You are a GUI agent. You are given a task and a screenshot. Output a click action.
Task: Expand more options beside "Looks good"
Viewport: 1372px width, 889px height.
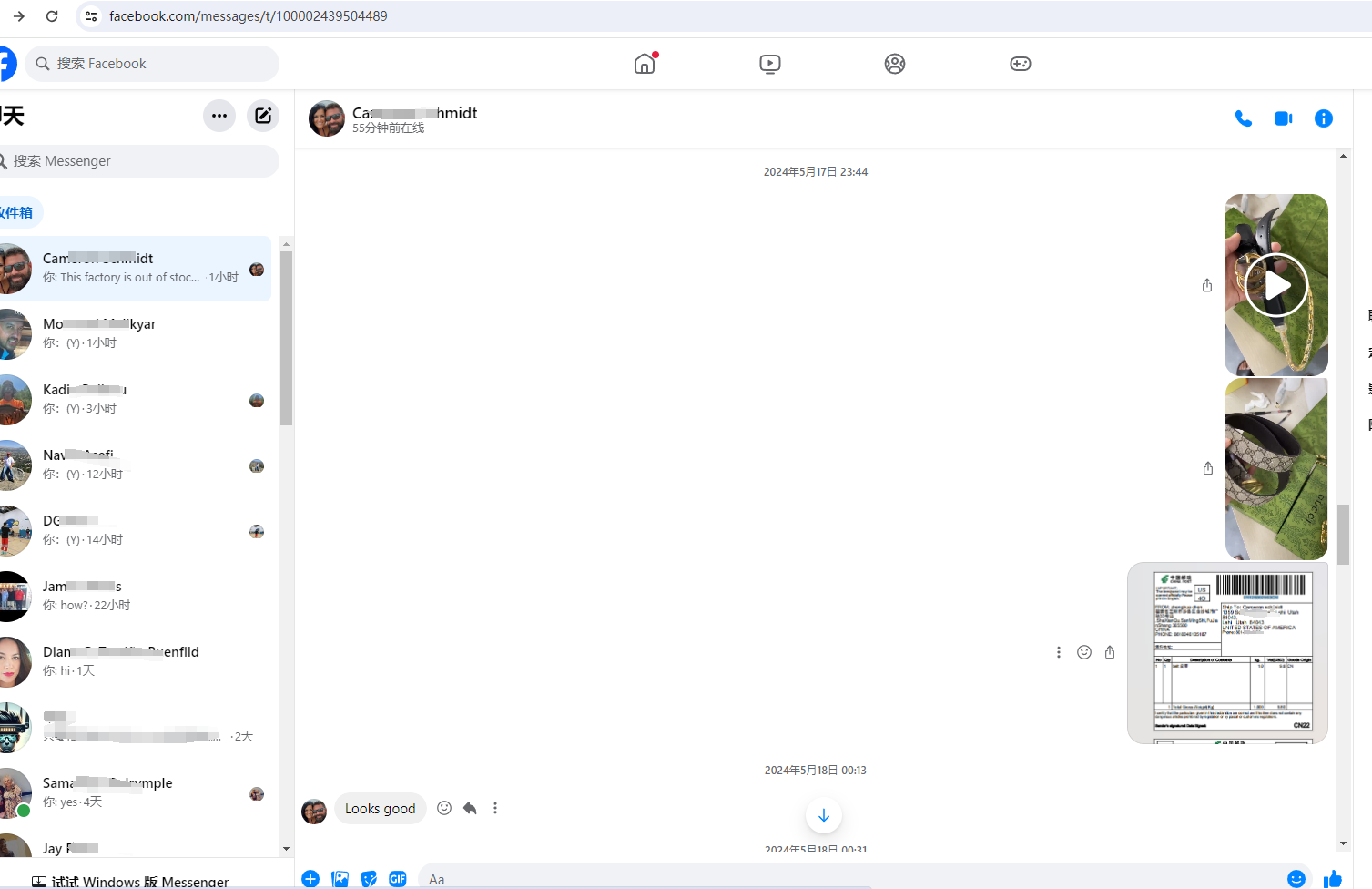[x=495, y=808]
